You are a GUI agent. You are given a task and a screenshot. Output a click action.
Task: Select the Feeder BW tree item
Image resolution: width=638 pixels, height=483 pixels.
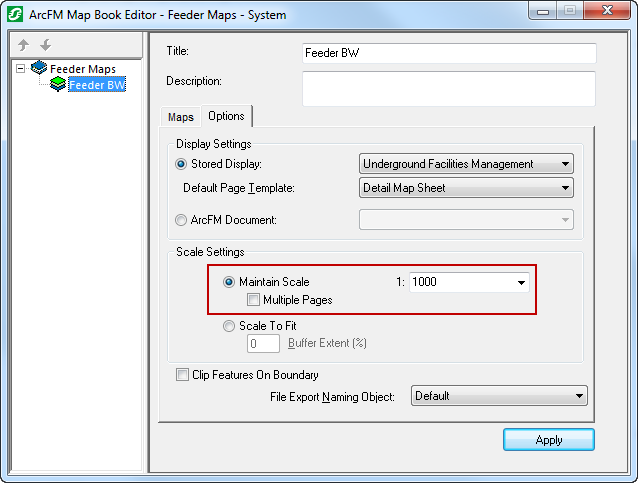coord(97,85)
